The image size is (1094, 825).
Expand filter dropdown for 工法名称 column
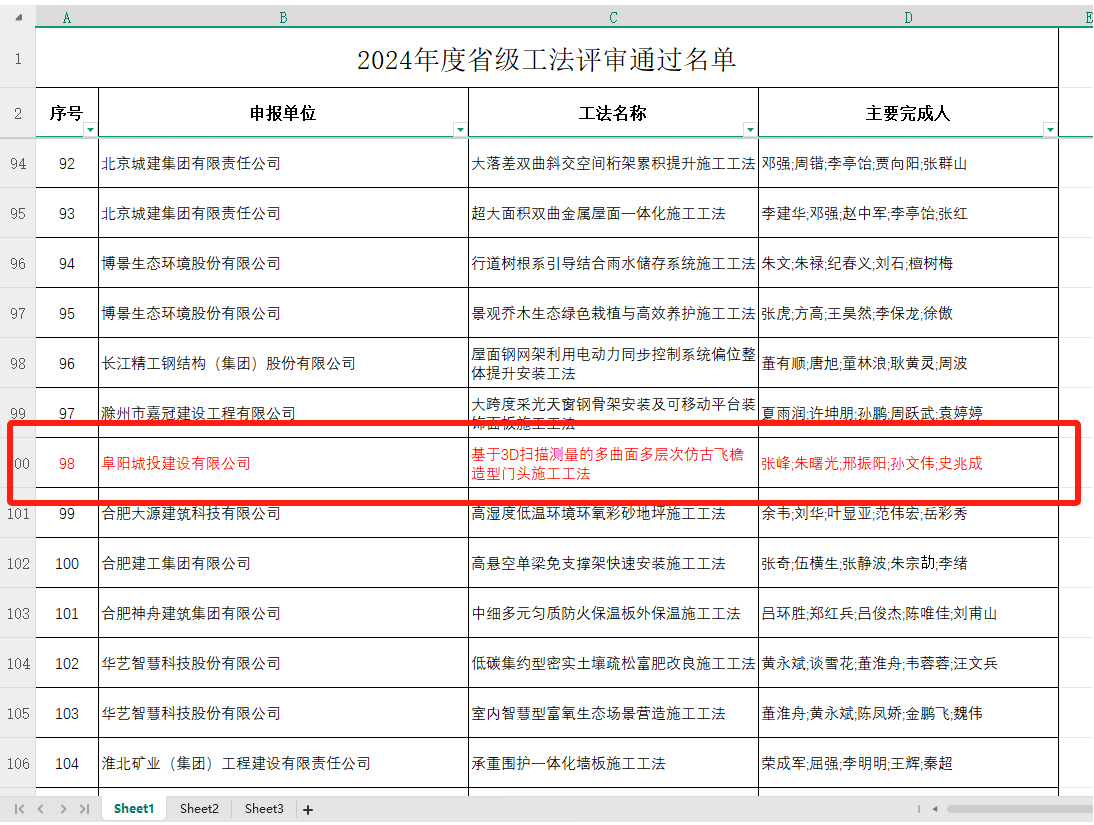point(750,130)
